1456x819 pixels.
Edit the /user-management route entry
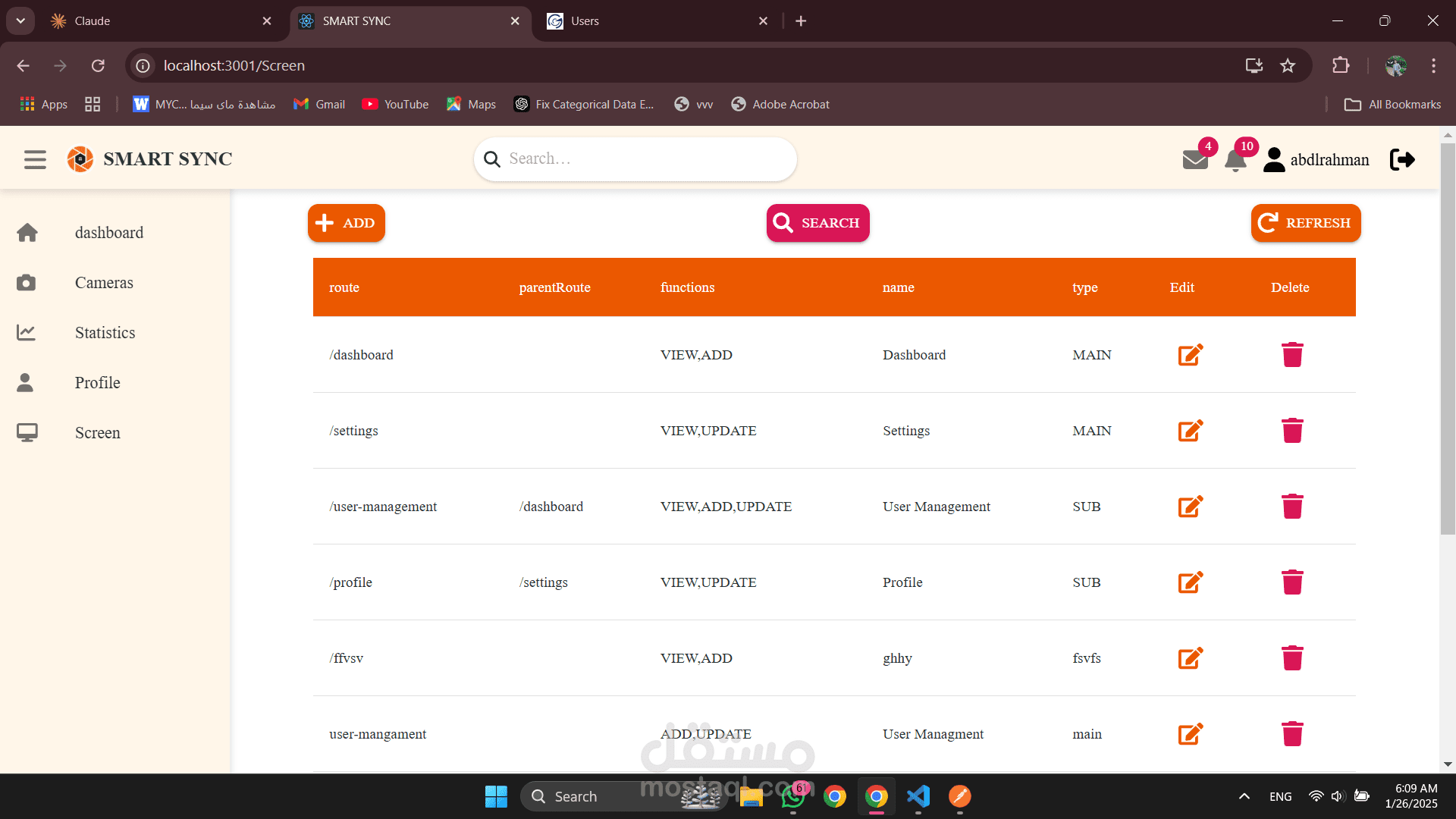click(x=1190, y=507)
